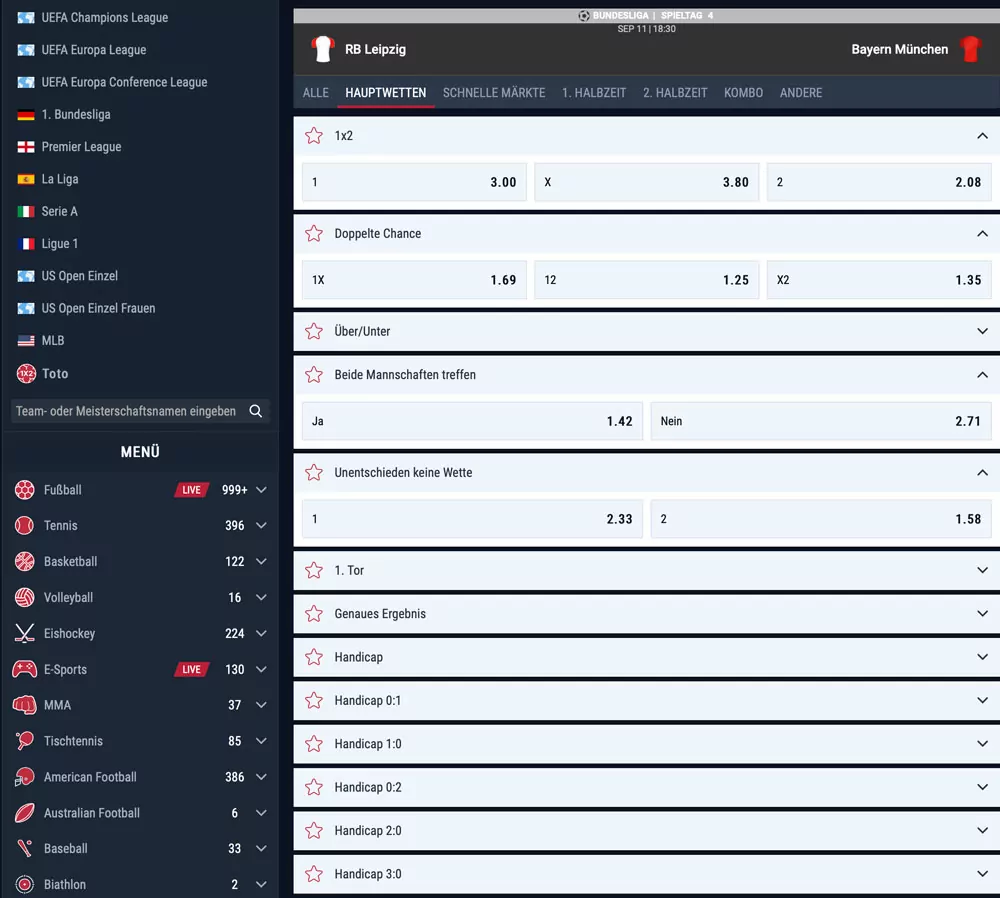Click the Spain flag beside La Liga
The image size is (1000, 898).
[x=26, y=179]
